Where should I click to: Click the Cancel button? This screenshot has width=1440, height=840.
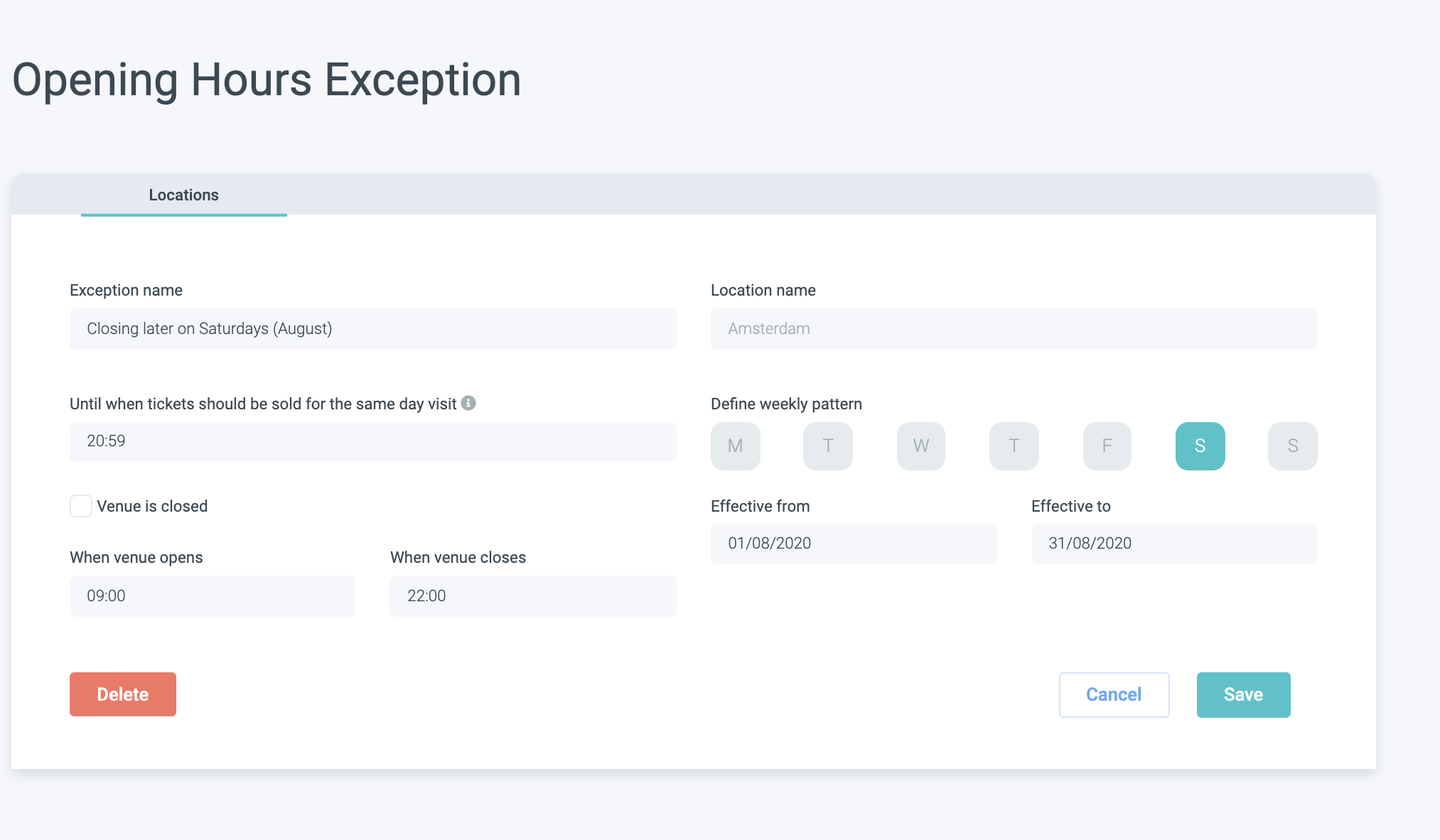tap(1114, 694)
